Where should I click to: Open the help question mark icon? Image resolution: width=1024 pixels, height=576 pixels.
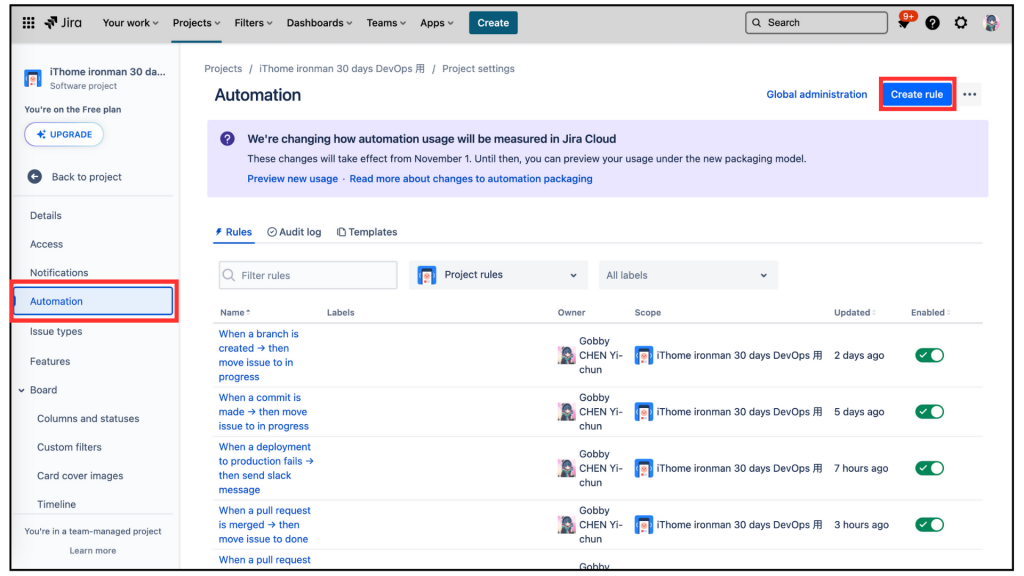(932, 23)
